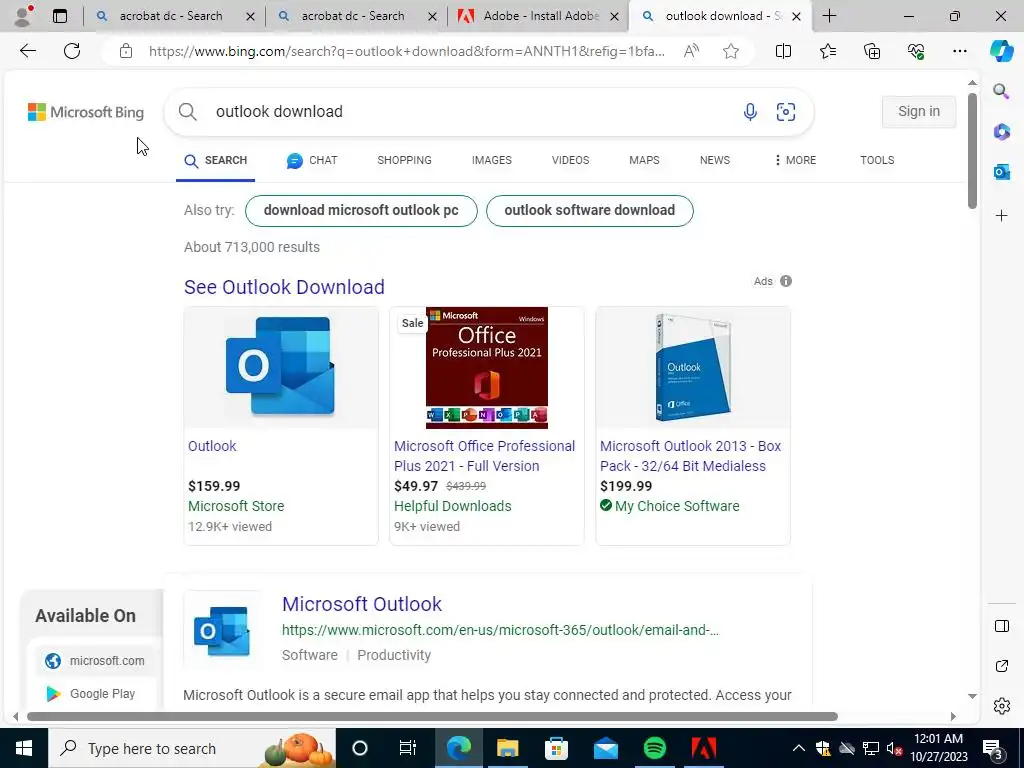This screenshot has height=768, width=1024.
Task: Open link in new window sidebar icon
Action: click(1001, 666)
